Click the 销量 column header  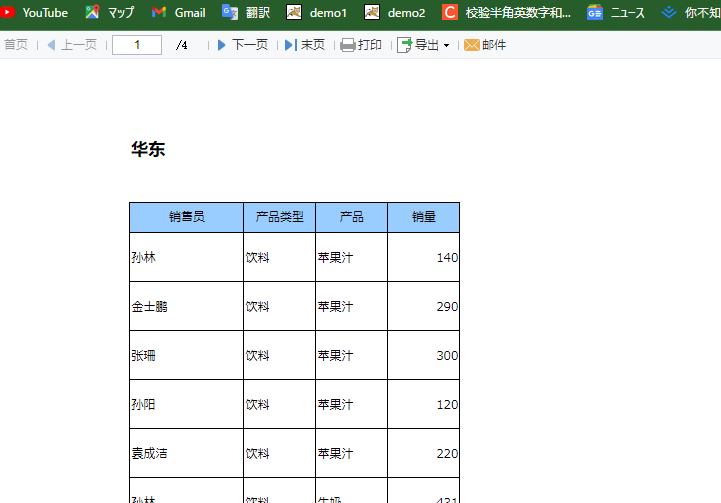(x=423, y=217)
